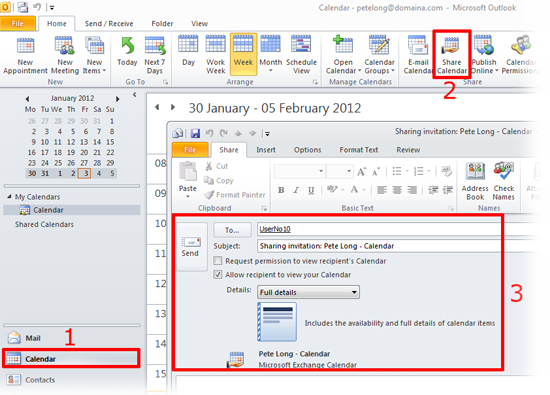Click Shared Calendars in the navigation pane
Image resolution: width=550 pixels, height=395 pixels.
pyautogui.click(x=44, y=224)
